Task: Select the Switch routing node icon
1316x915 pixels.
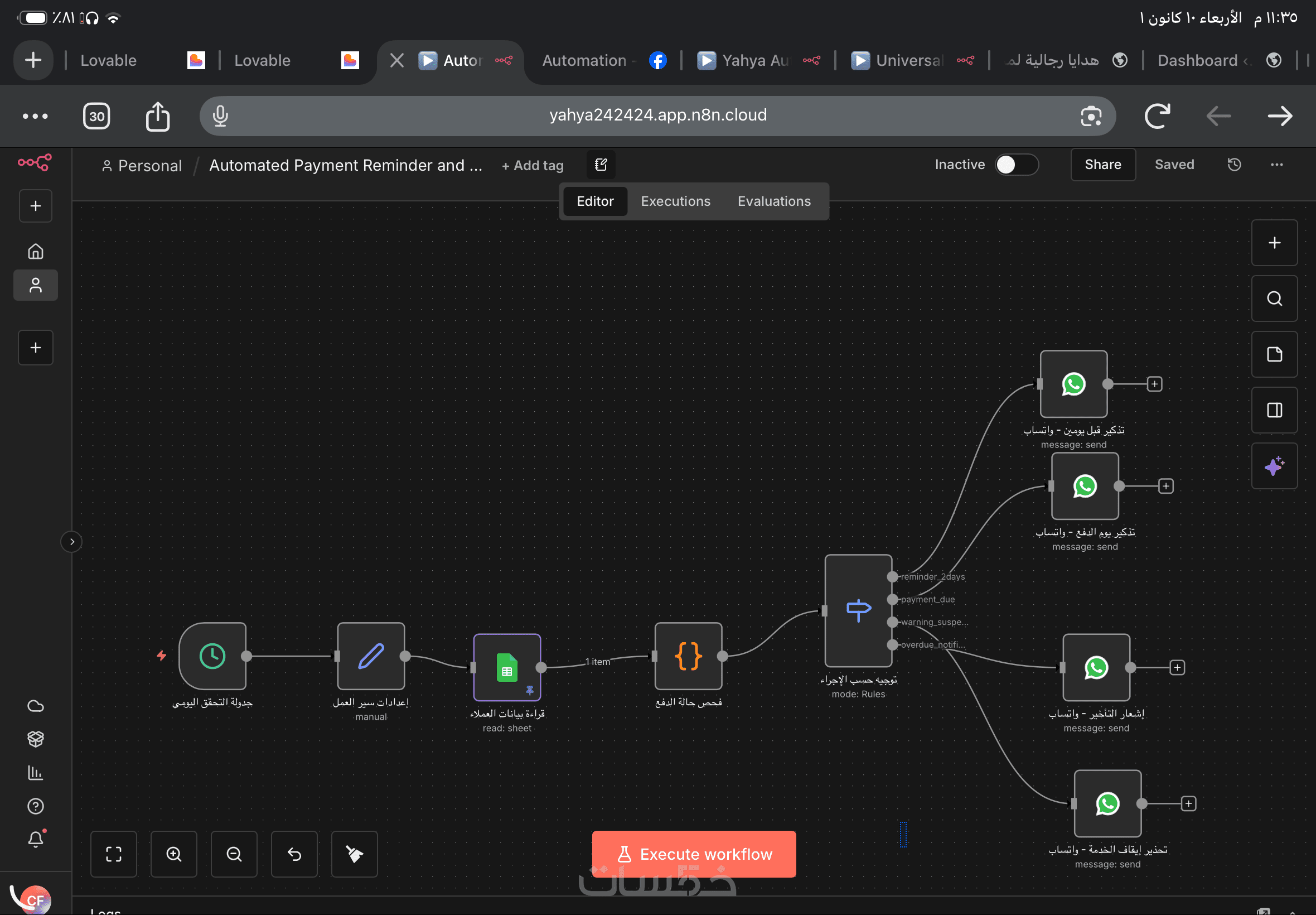Action: tap(858, 610)
